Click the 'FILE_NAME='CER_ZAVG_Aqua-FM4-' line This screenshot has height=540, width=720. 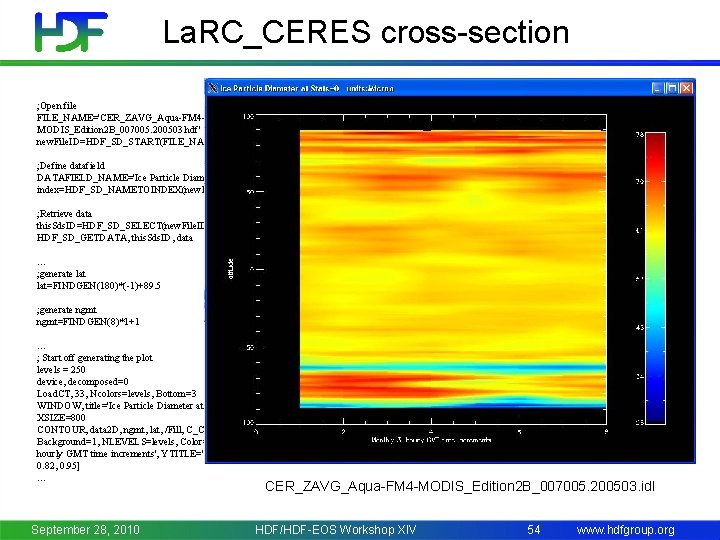click(120, 118)
